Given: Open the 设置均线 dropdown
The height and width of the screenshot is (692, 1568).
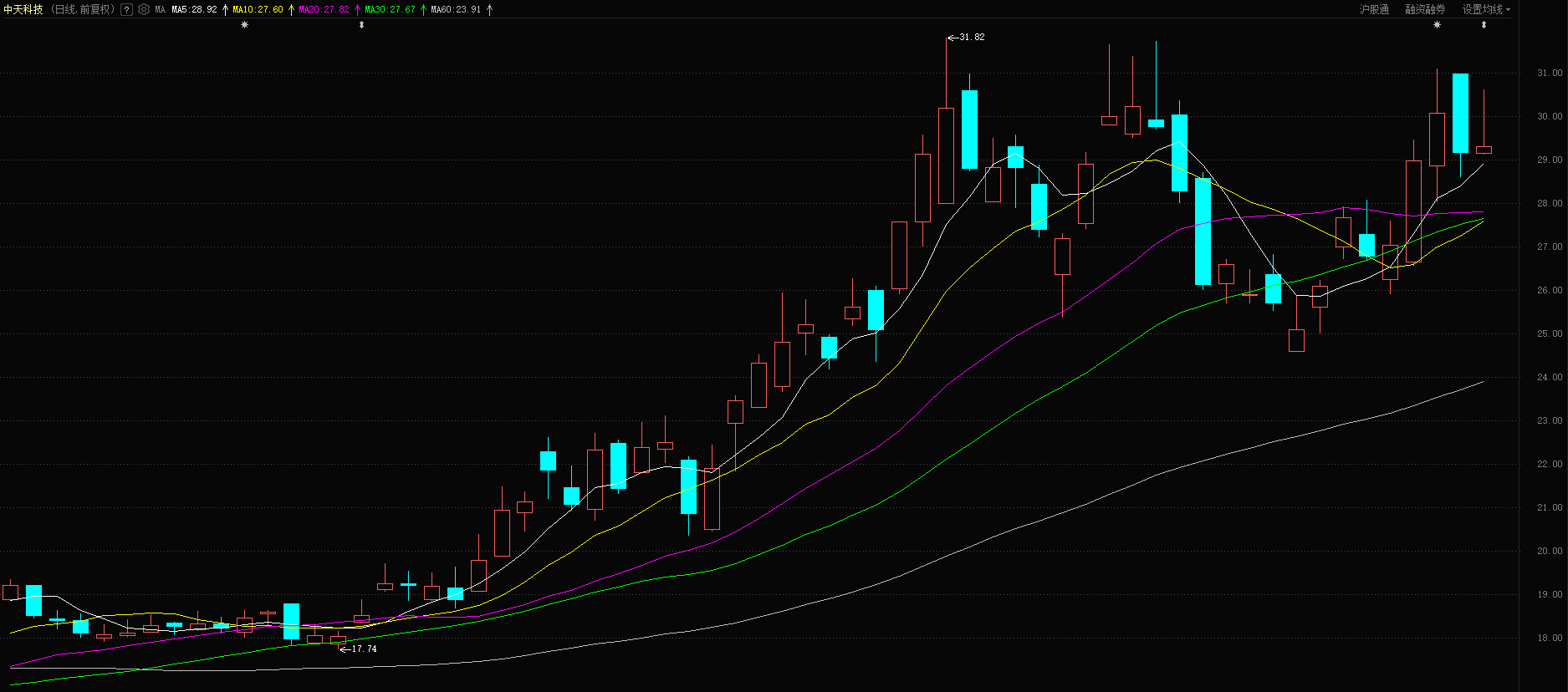Looking at the screenshot, I should 1486,10.
